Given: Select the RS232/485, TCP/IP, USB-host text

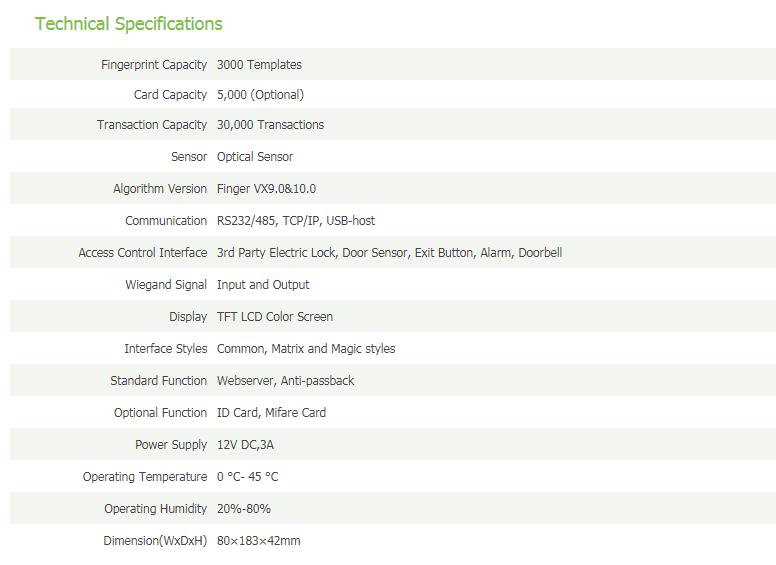Looking at the screenshot, I should coord(296,221).
